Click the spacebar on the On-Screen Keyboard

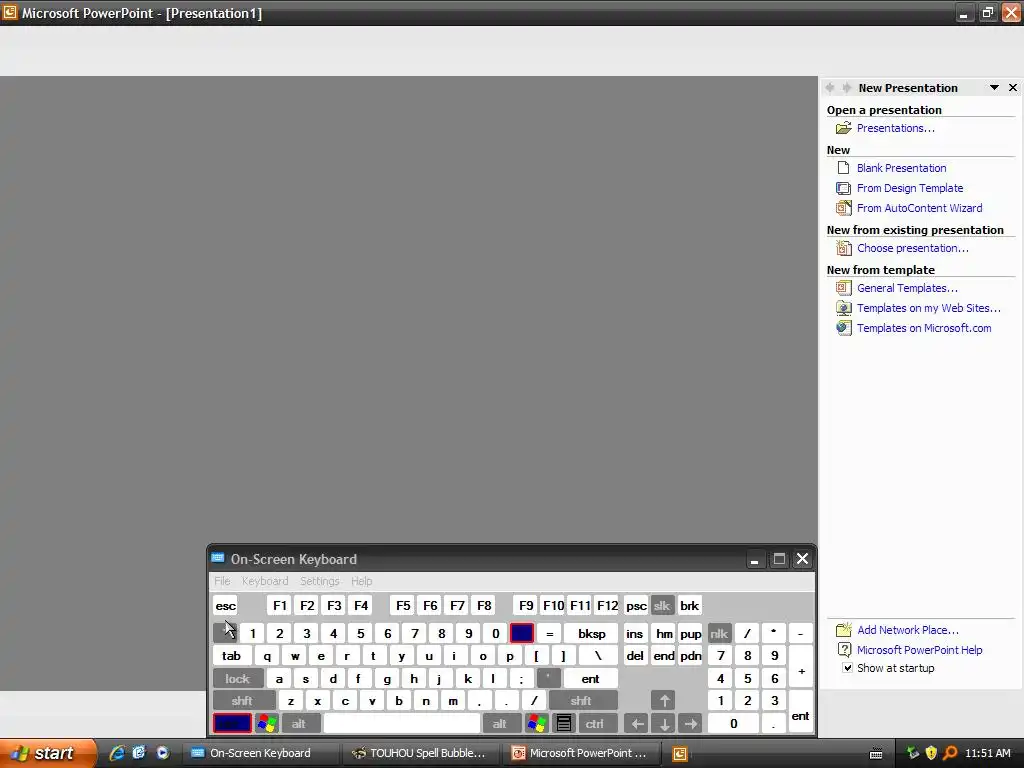pyautogui.click(x=402, y=724)
